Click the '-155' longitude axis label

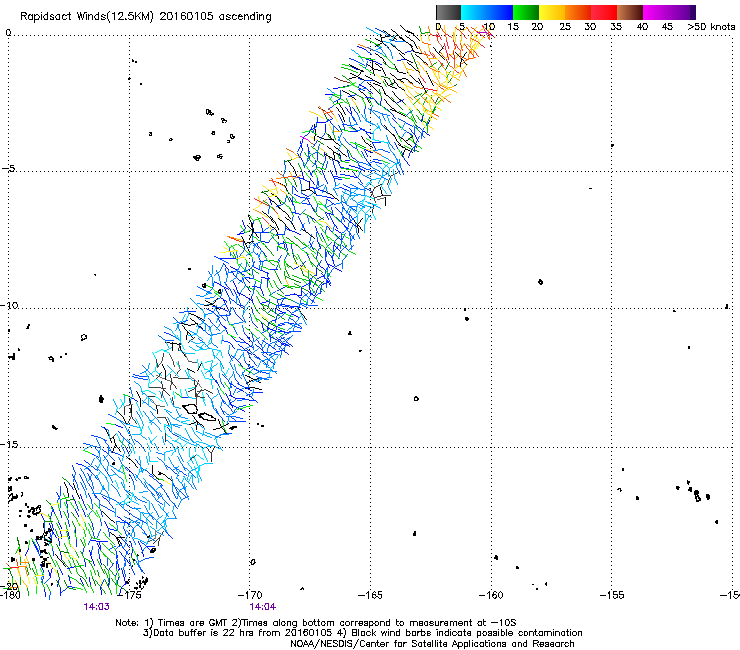pyautogui.click(x=612, y=595)
